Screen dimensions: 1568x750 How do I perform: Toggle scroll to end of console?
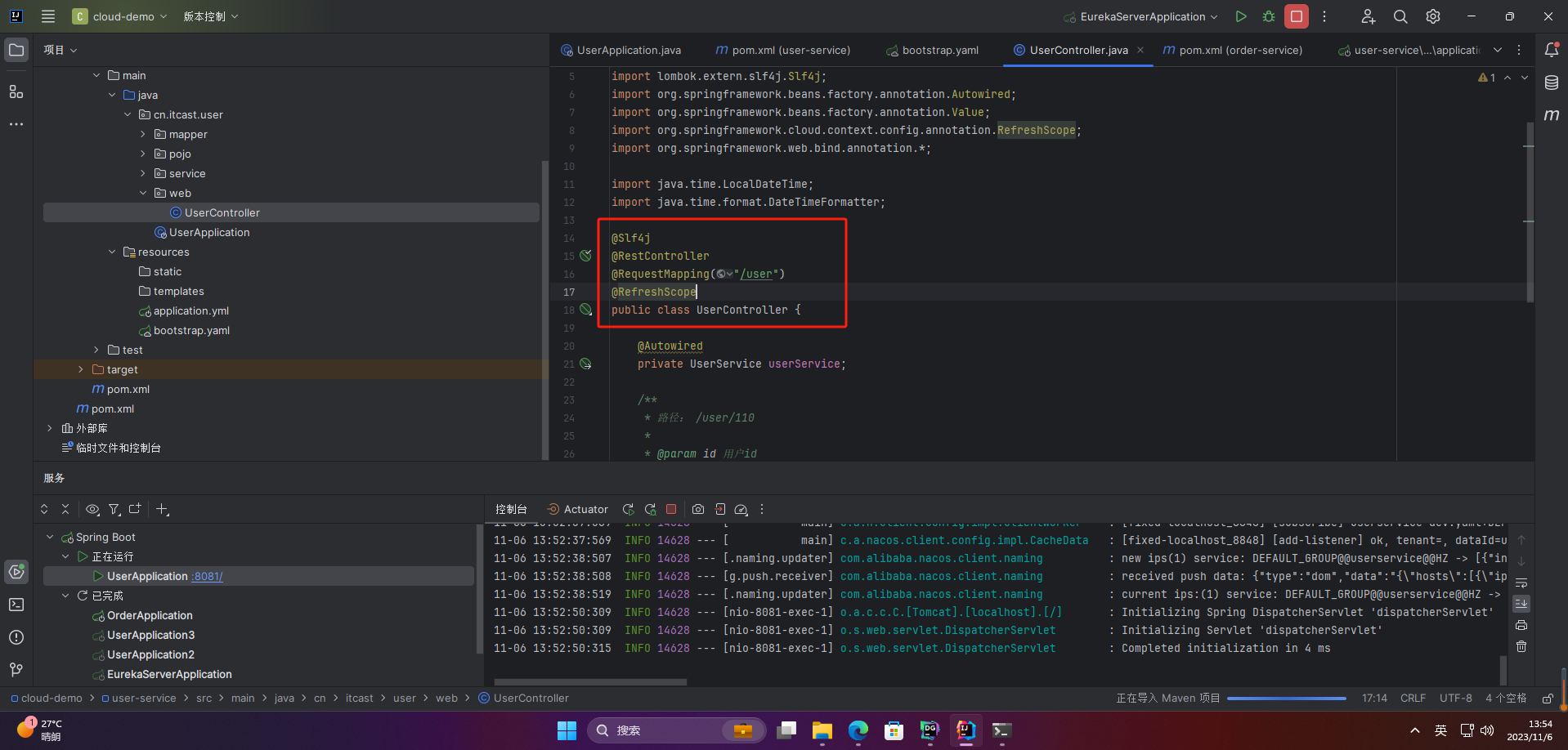coord(1521,604)
